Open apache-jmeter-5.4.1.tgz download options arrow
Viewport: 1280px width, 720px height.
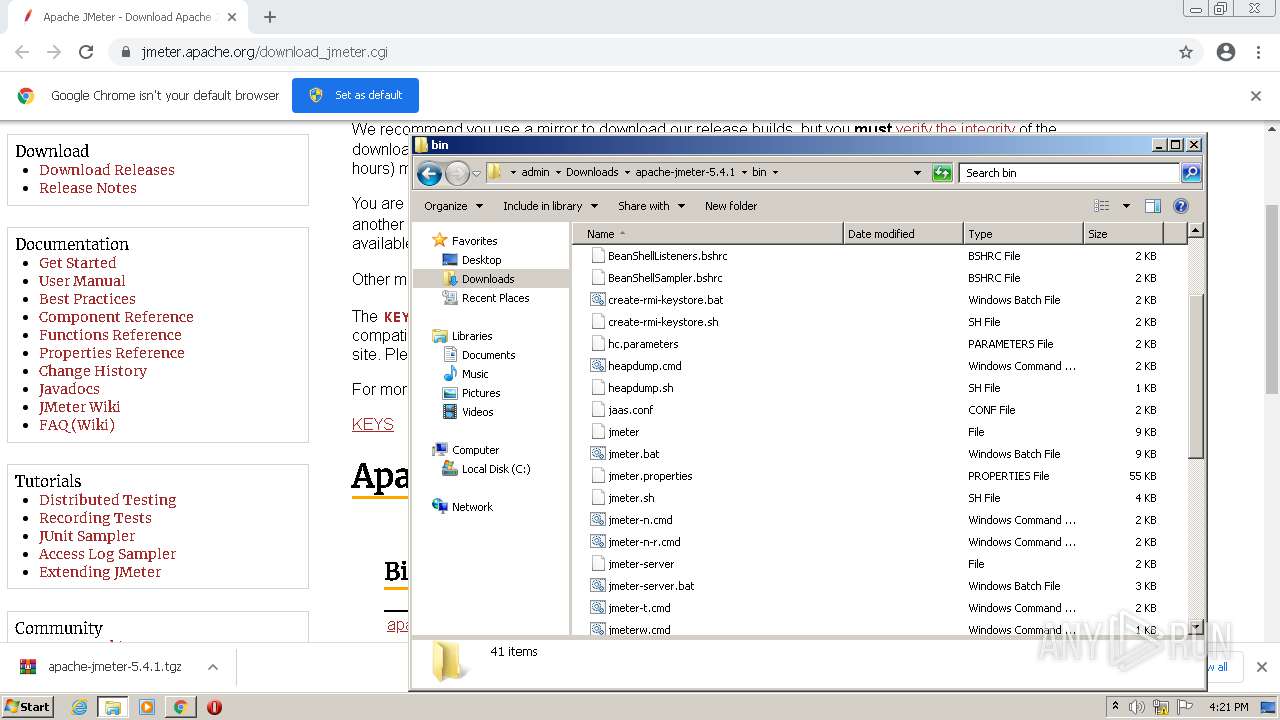[x=213, y=667]
